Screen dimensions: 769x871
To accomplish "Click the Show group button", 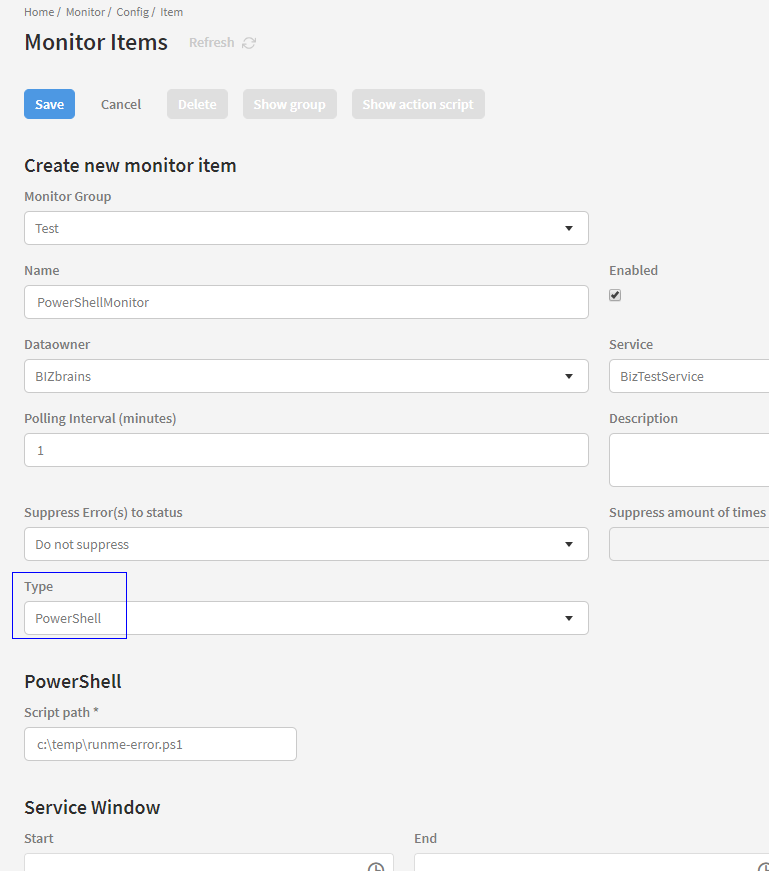I will (289, 104).
